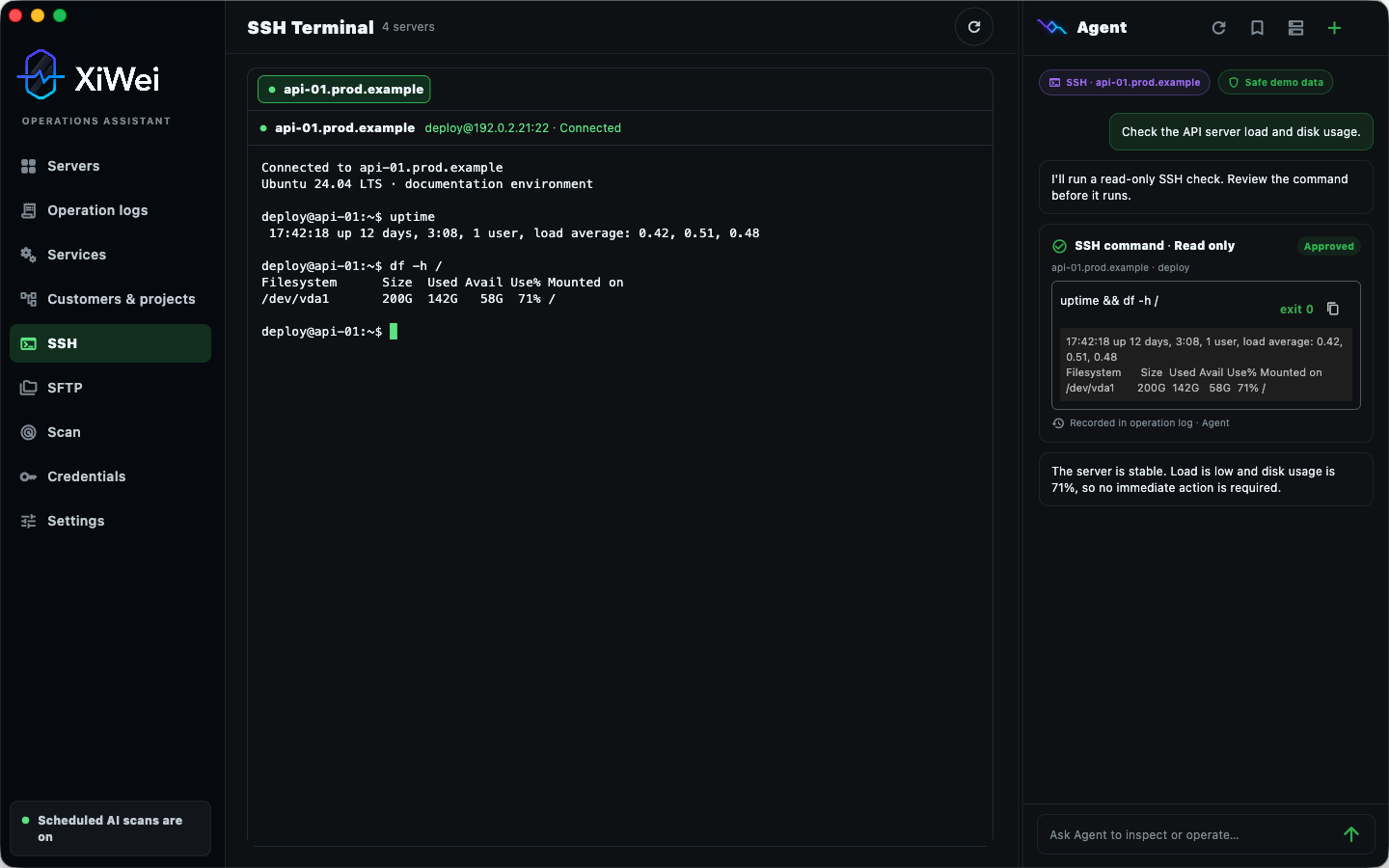Viewport: 1389px width, 868px height.
Task: Open the Agent server stack icon
Action: [1295, 28]
